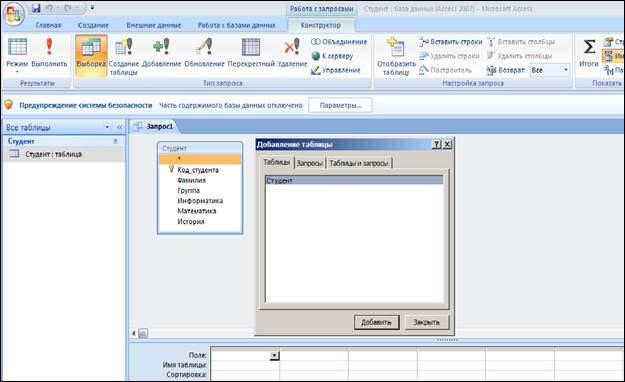Open the Создание ribbon tab
Image resolution: width=625 pixels, height=382 pixels.
[x=93, y=25]
